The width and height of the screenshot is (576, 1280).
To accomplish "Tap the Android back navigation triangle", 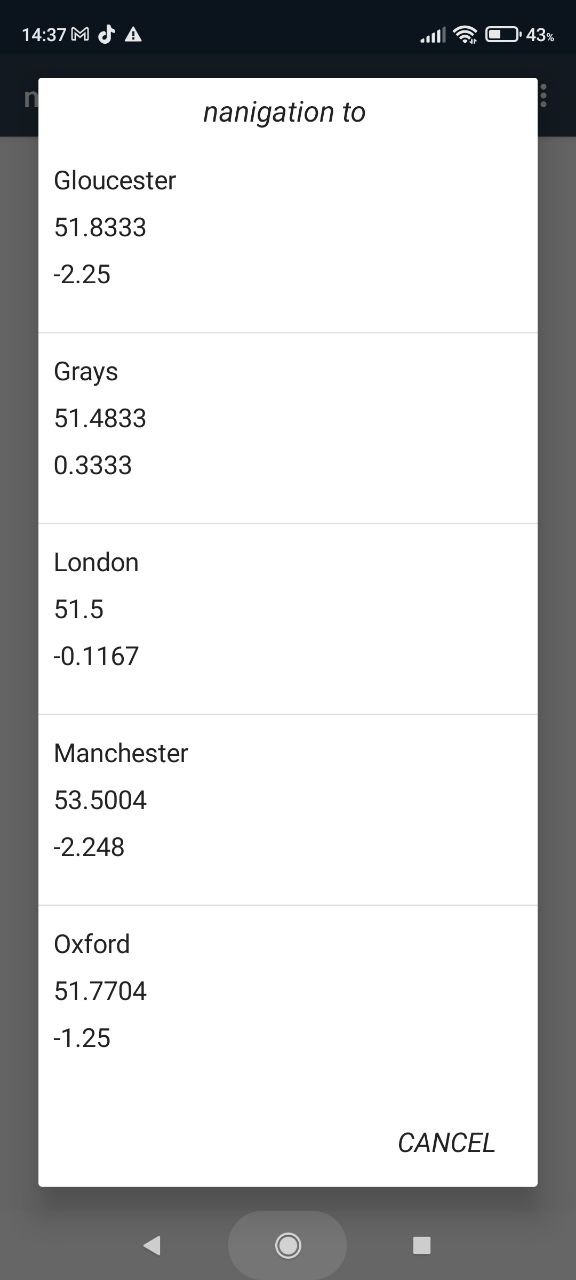I will tap(152, 1245).
